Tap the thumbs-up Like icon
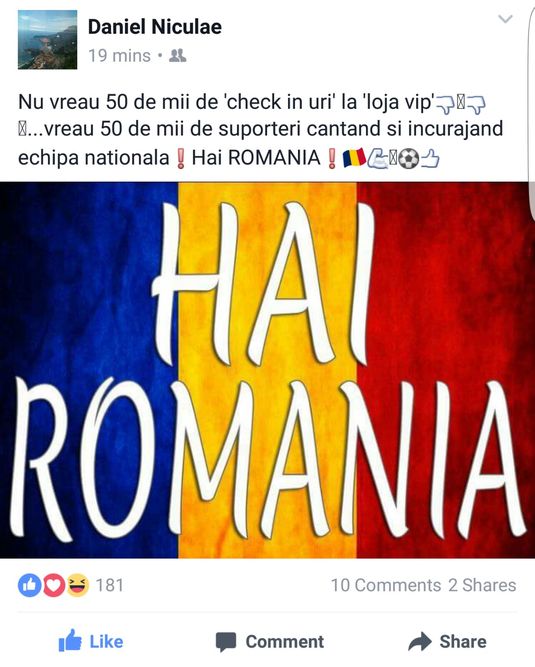 (70, 641)
